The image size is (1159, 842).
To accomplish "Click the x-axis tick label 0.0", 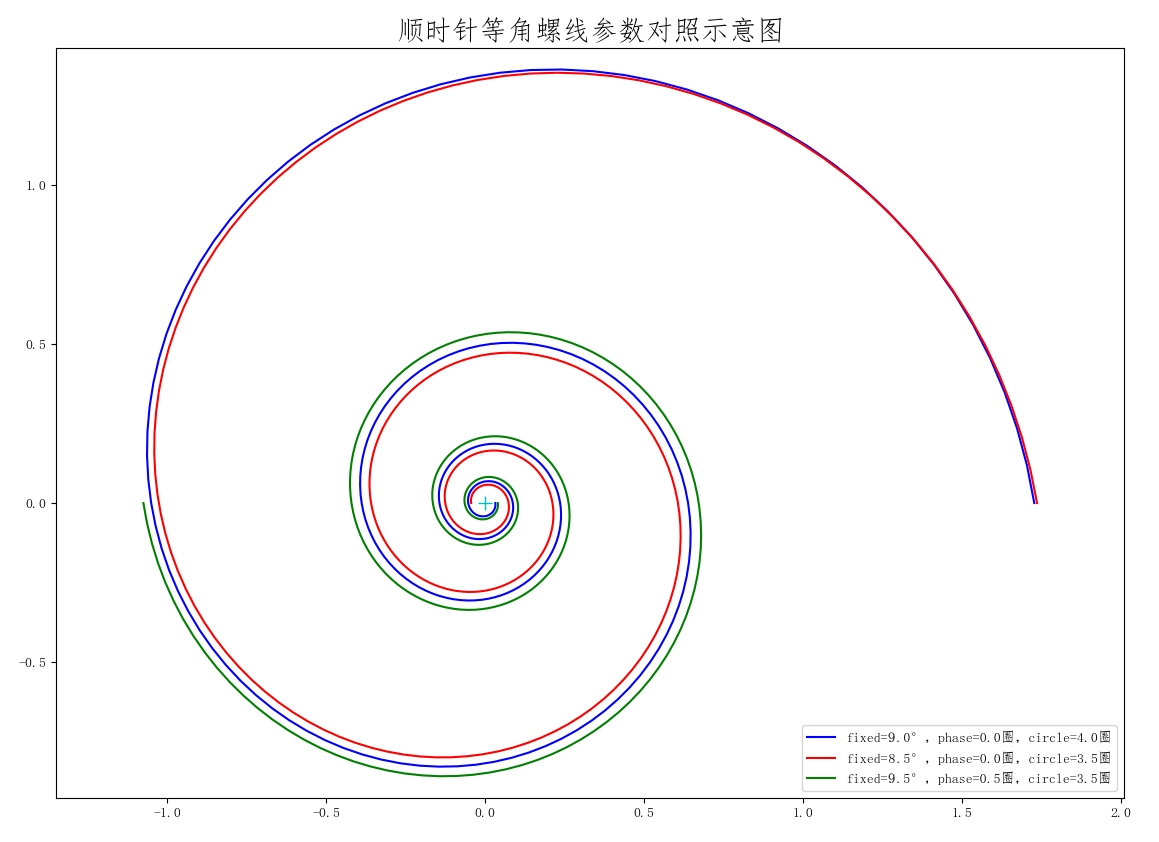I will click(x=485, y=813).
